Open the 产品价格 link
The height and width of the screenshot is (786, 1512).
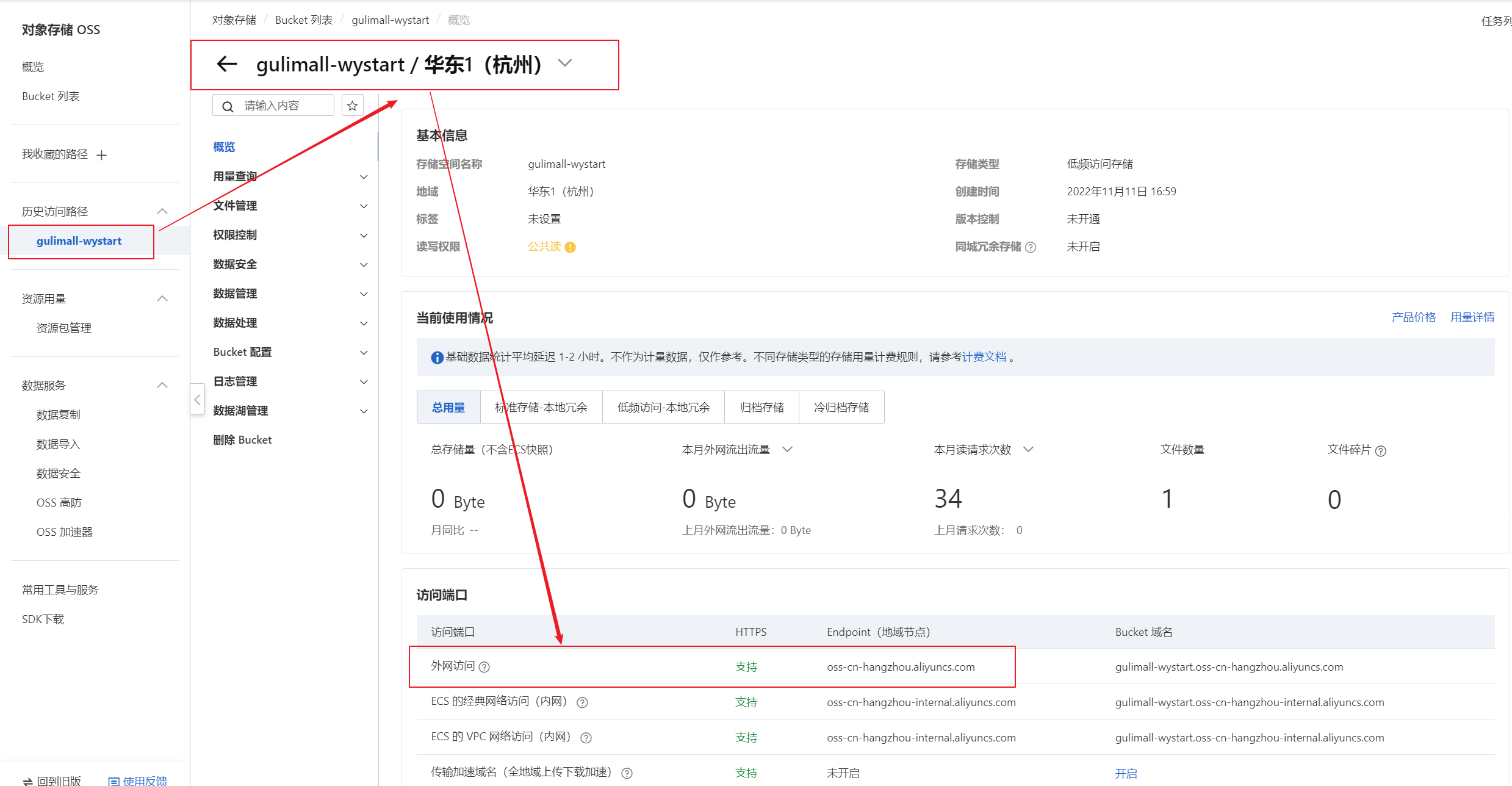[x=1413, y=317]
